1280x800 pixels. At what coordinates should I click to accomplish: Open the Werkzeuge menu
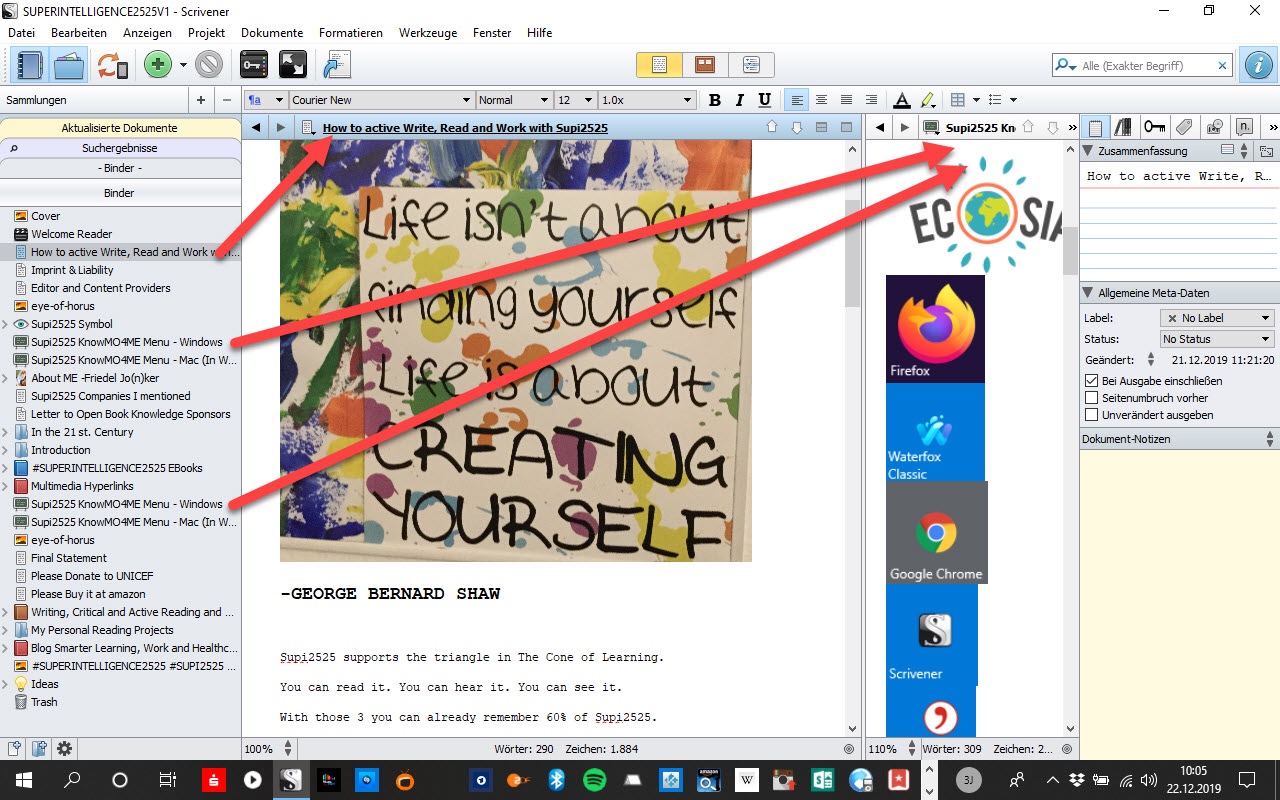click(427, 33)
